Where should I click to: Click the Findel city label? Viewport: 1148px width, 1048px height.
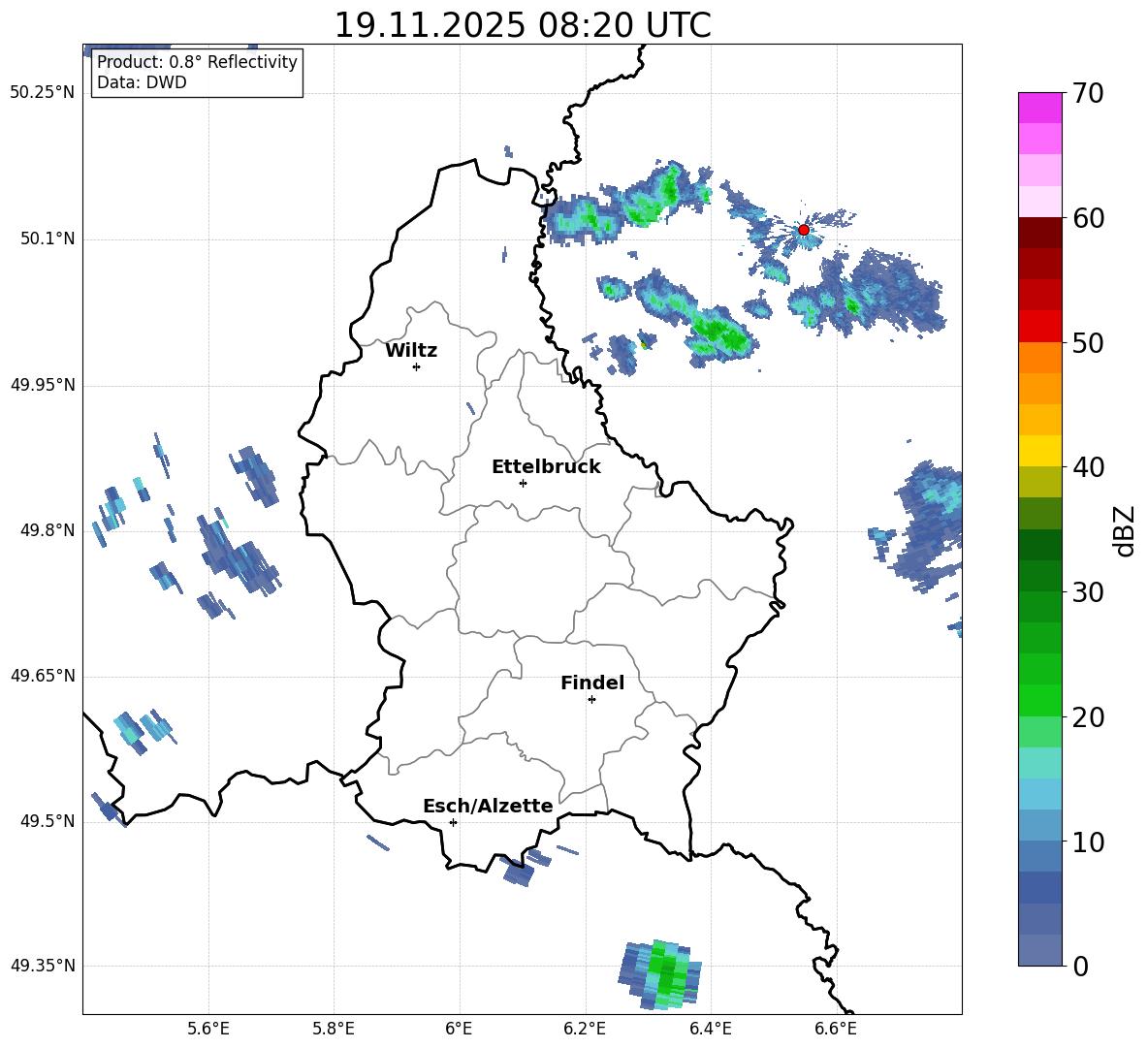(x=592, y=683)
